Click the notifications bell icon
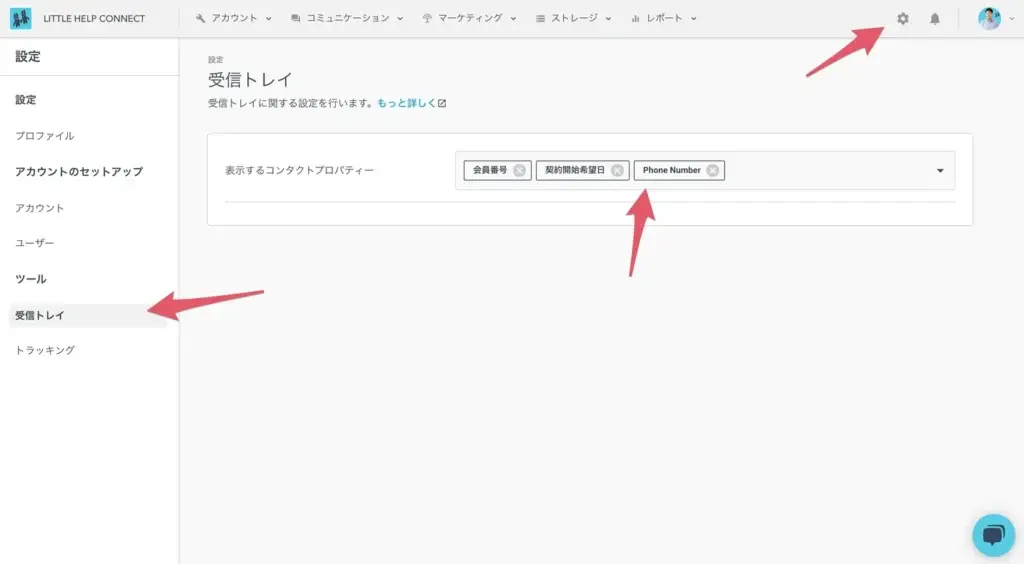 [x=935, y=18]
